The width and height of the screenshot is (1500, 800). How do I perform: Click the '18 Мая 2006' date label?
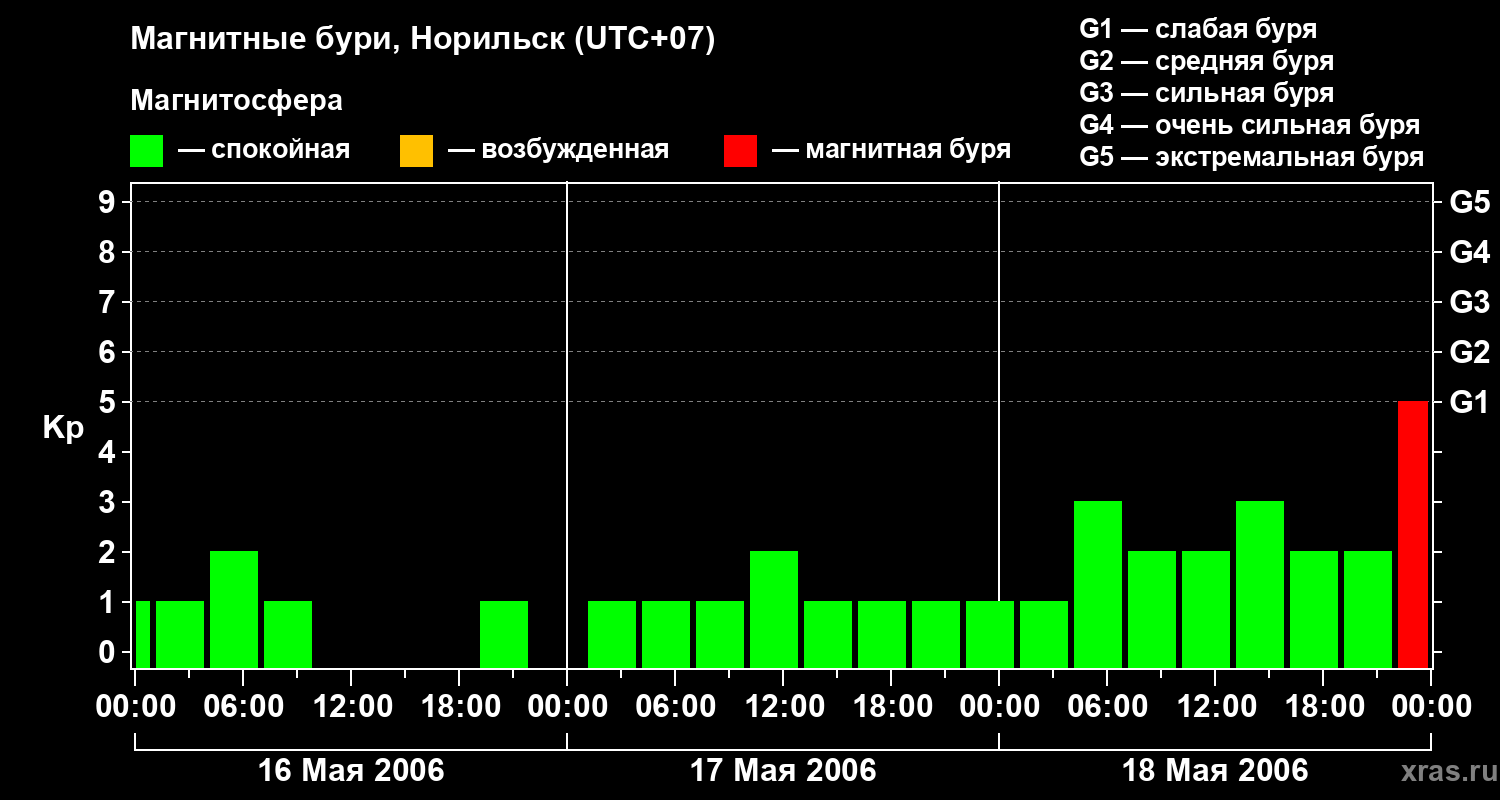click(1215, 771)
